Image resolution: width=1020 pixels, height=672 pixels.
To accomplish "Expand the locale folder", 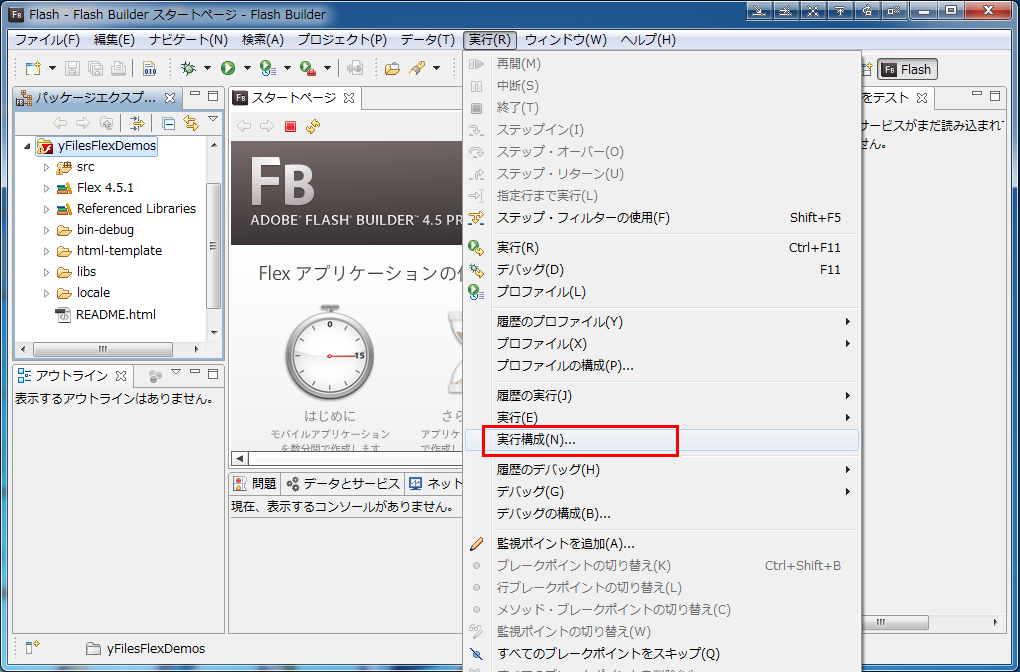I will click(46, 293).
